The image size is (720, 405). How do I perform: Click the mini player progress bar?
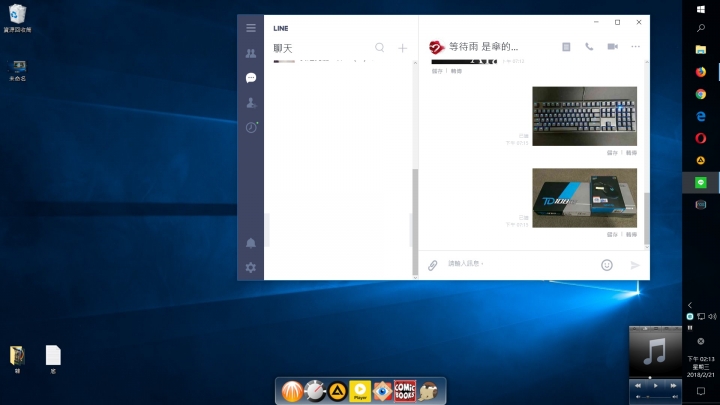click(x=655, y=377)
